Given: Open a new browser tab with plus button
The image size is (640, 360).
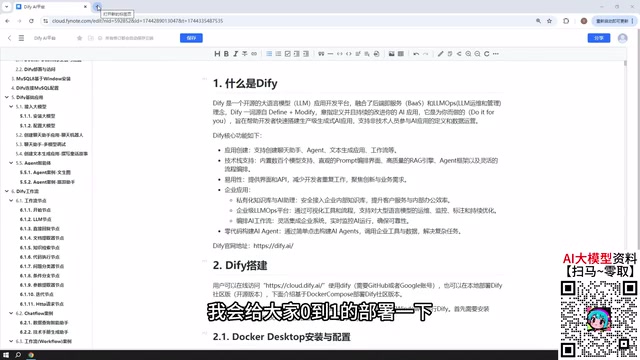Looking at the screenshot, I should coord(98,7).
